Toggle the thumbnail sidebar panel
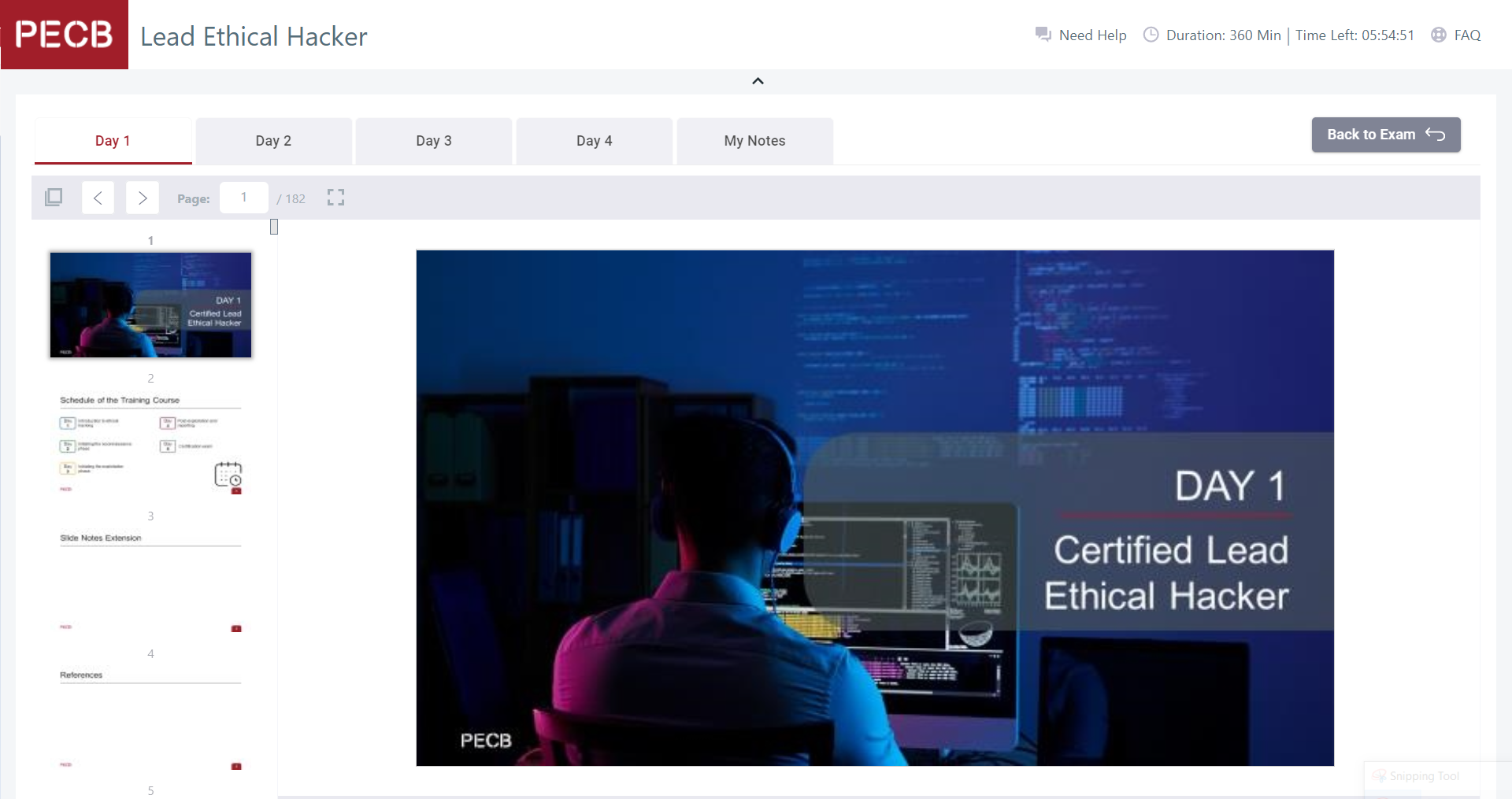1512x799 pixels. (53, 197)
